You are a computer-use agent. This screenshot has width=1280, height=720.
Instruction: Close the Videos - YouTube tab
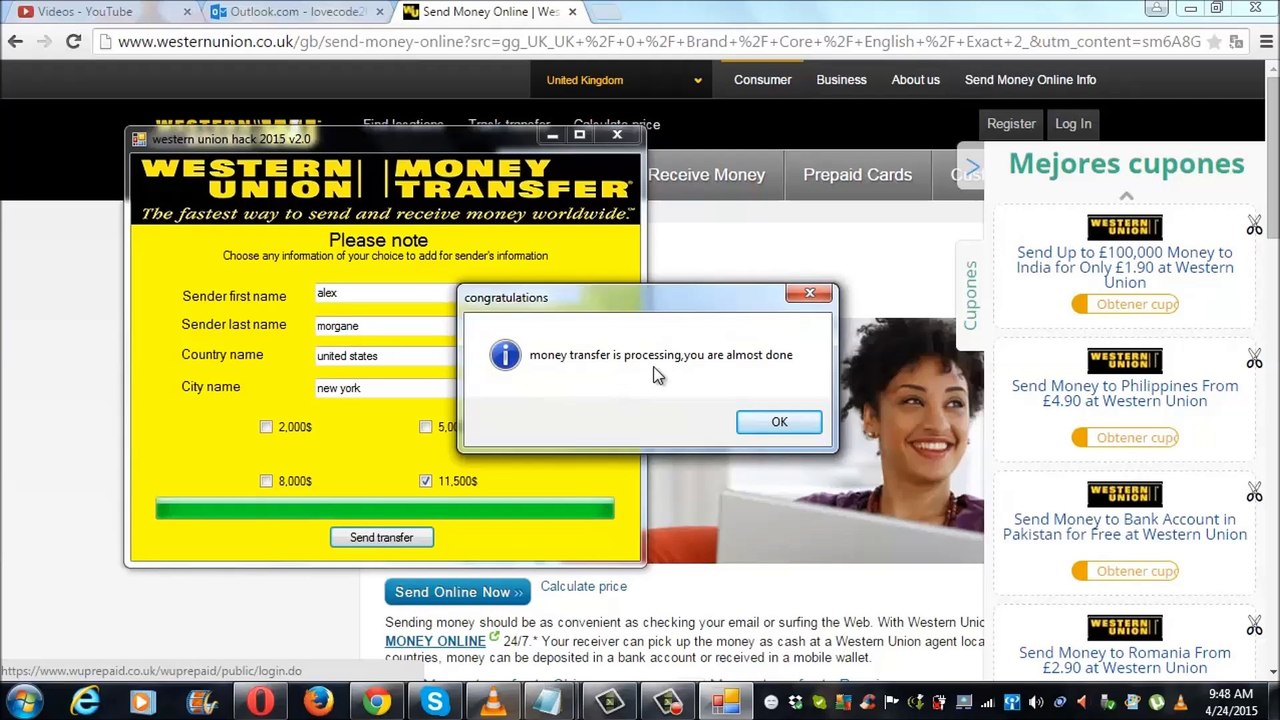pyautogui.click(x=186, y=12)
